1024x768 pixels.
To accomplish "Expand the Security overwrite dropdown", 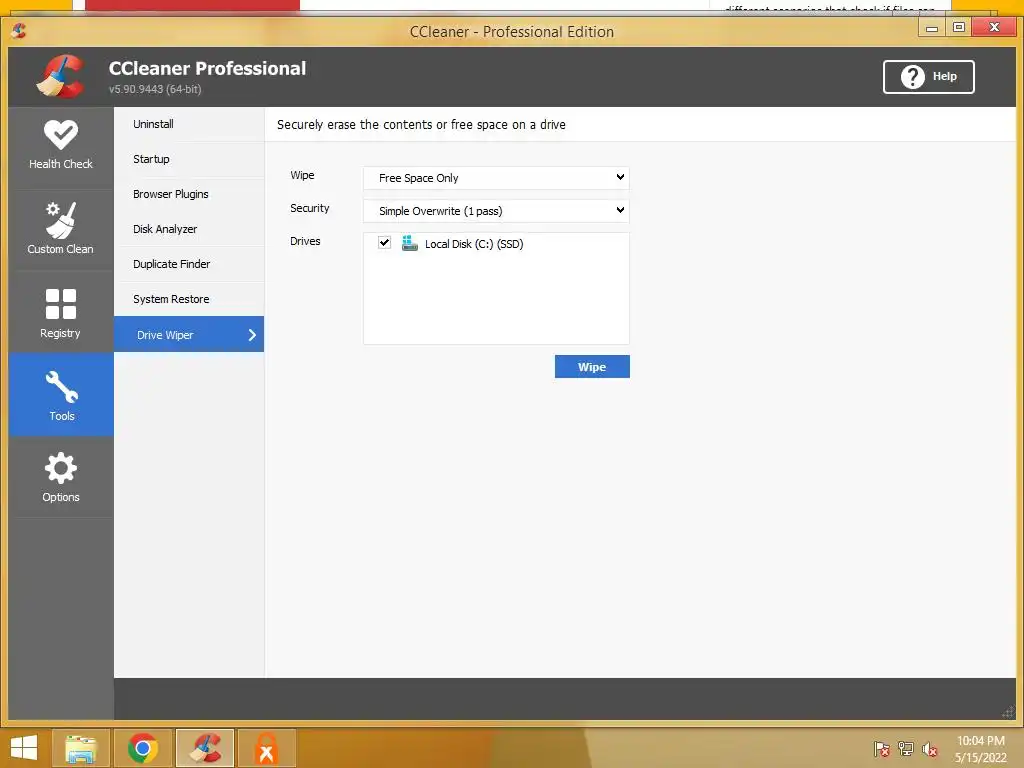I will [x=496, y=211].
